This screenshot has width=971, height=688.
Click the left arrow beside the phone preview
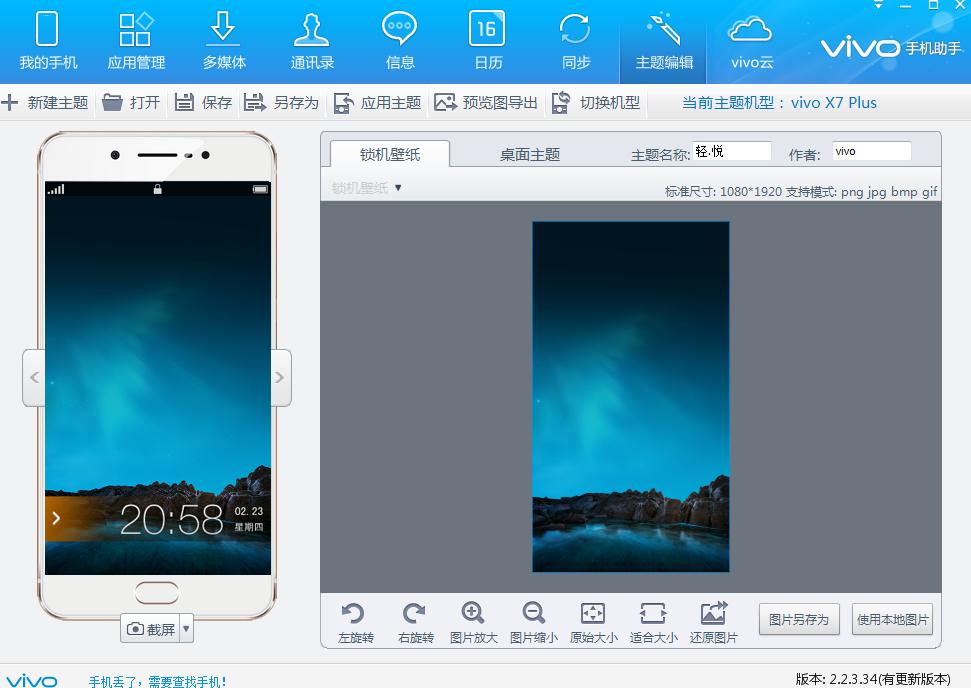[x=33, y=377]
